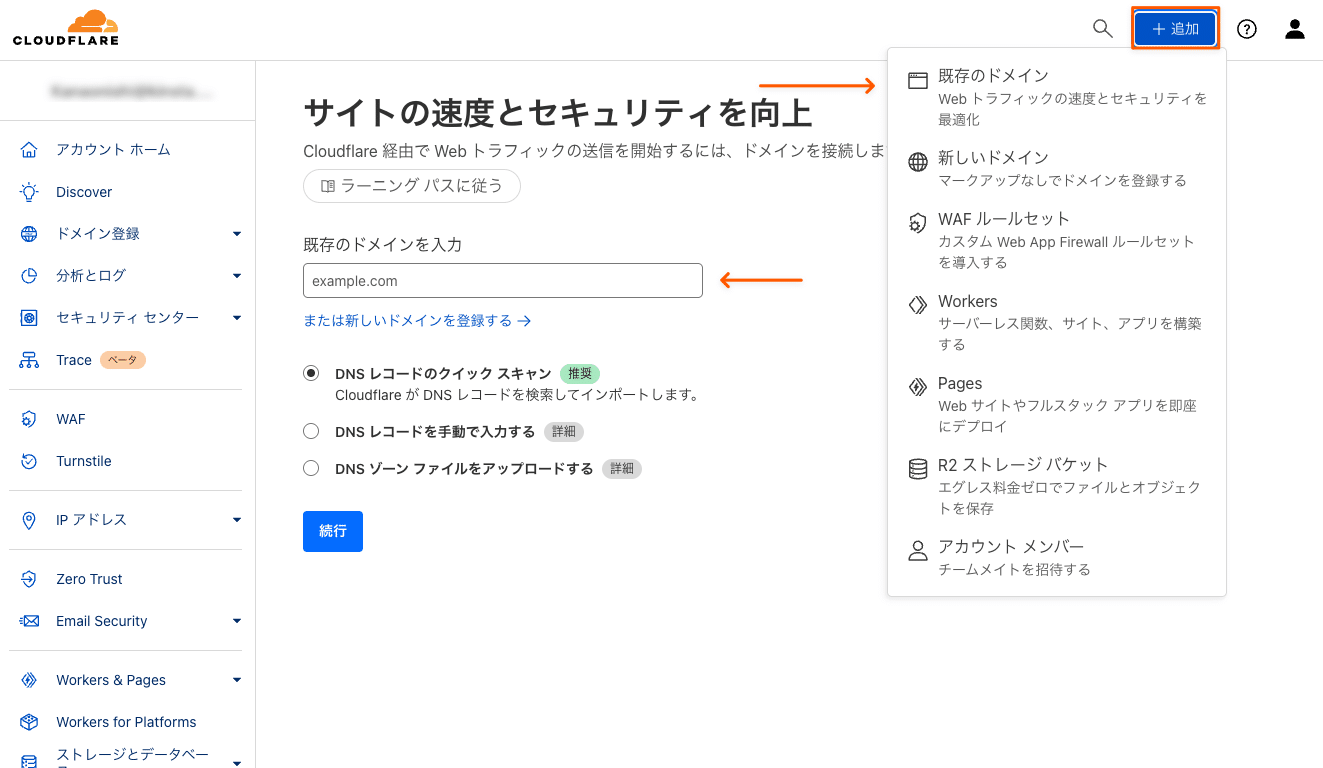Expand the Email Security sidebar arrow

point(237,621)
